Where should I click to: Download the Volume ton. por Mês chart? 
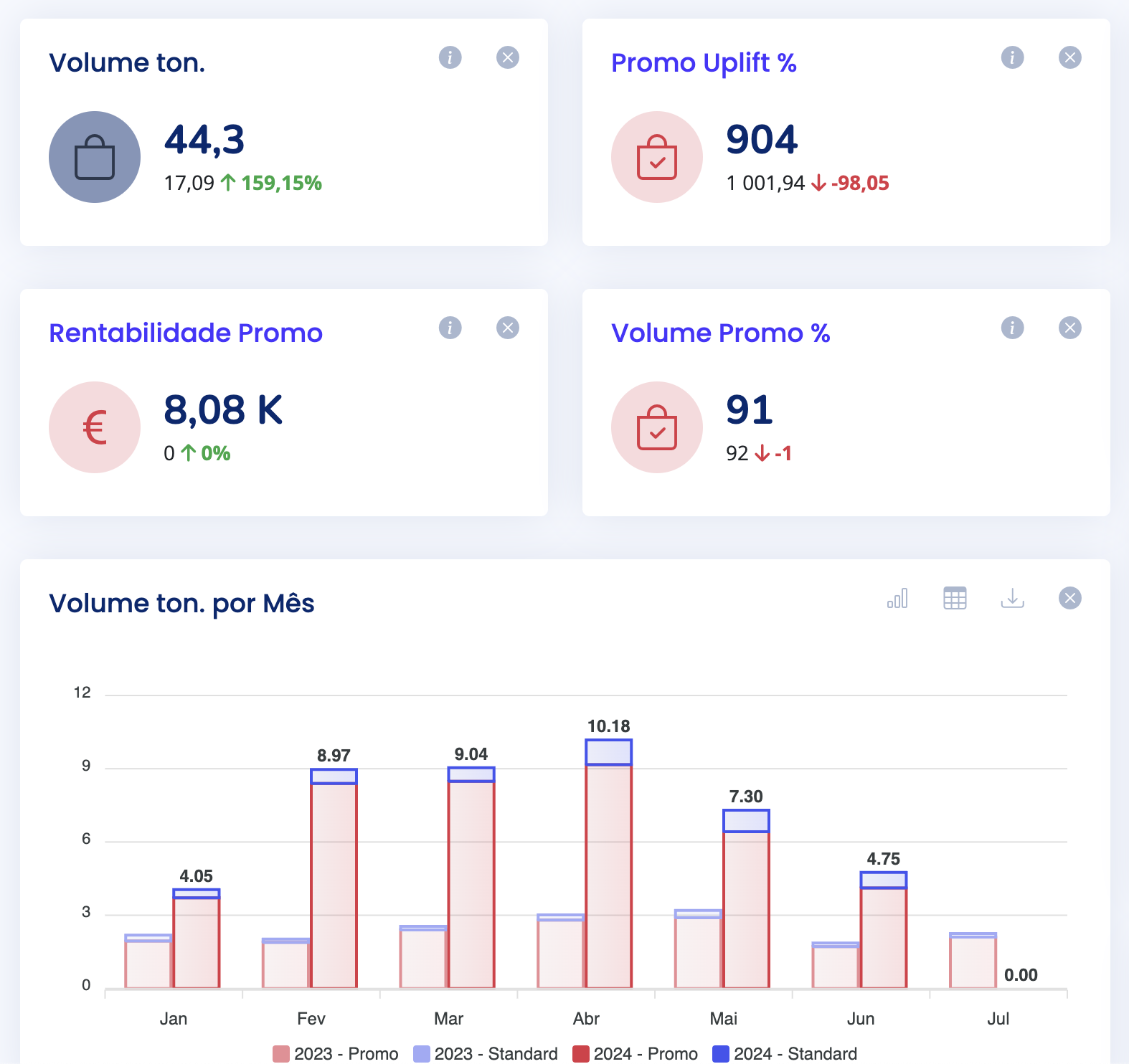click(x=1012, y=598)
